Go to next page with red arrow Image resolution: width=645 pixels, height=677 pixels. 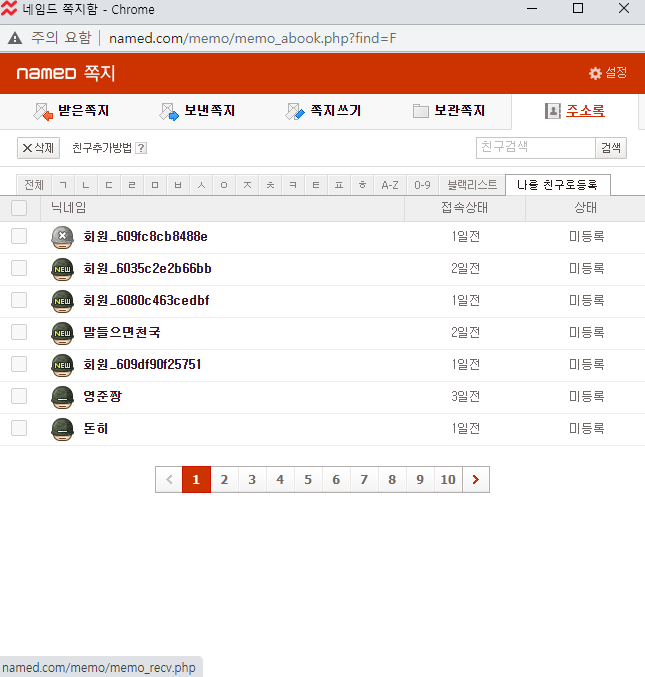(x=476, y=480)
